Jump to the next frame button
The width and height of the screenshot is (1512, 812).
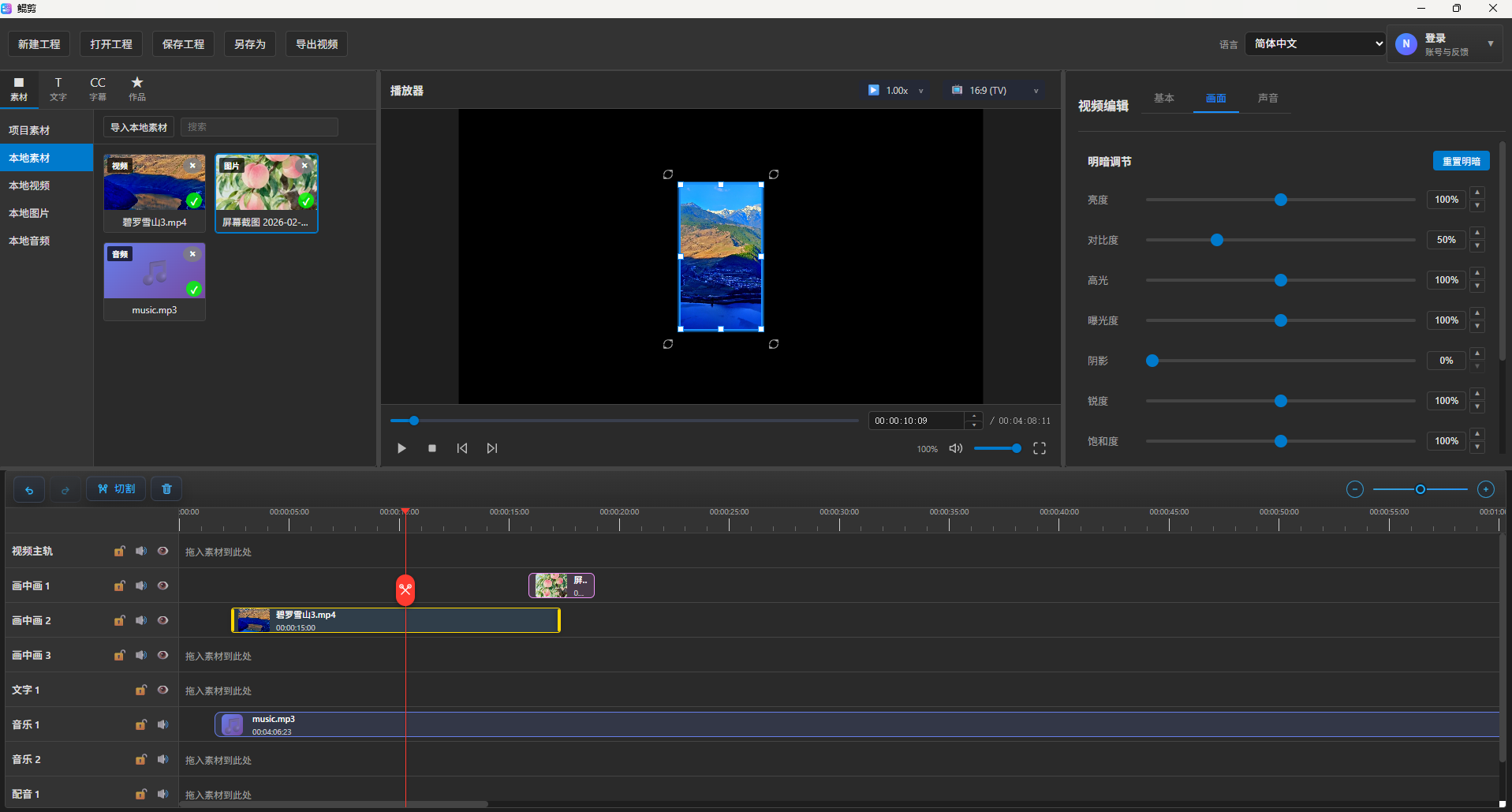click(x=492, y=448)
